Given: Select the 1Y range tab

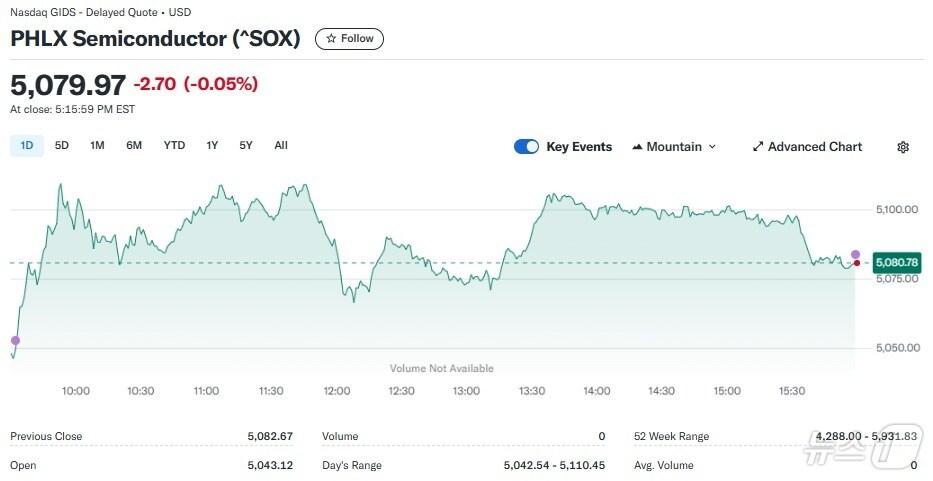Looking at the screenshot, I should pyautogui.click(x=212, y=146).
